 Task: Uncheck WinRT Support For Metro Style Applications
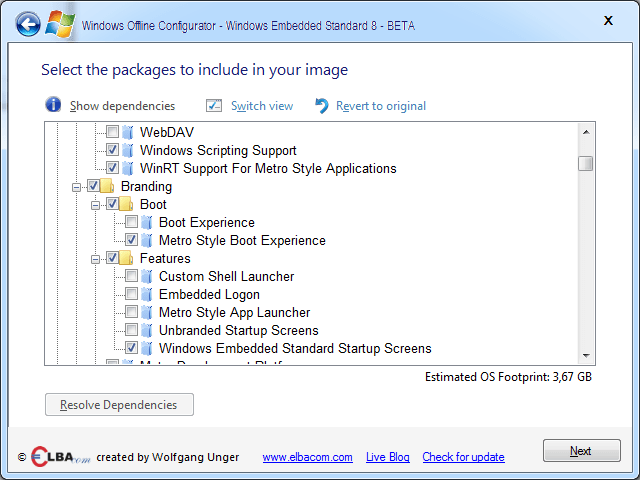(112, 167)
